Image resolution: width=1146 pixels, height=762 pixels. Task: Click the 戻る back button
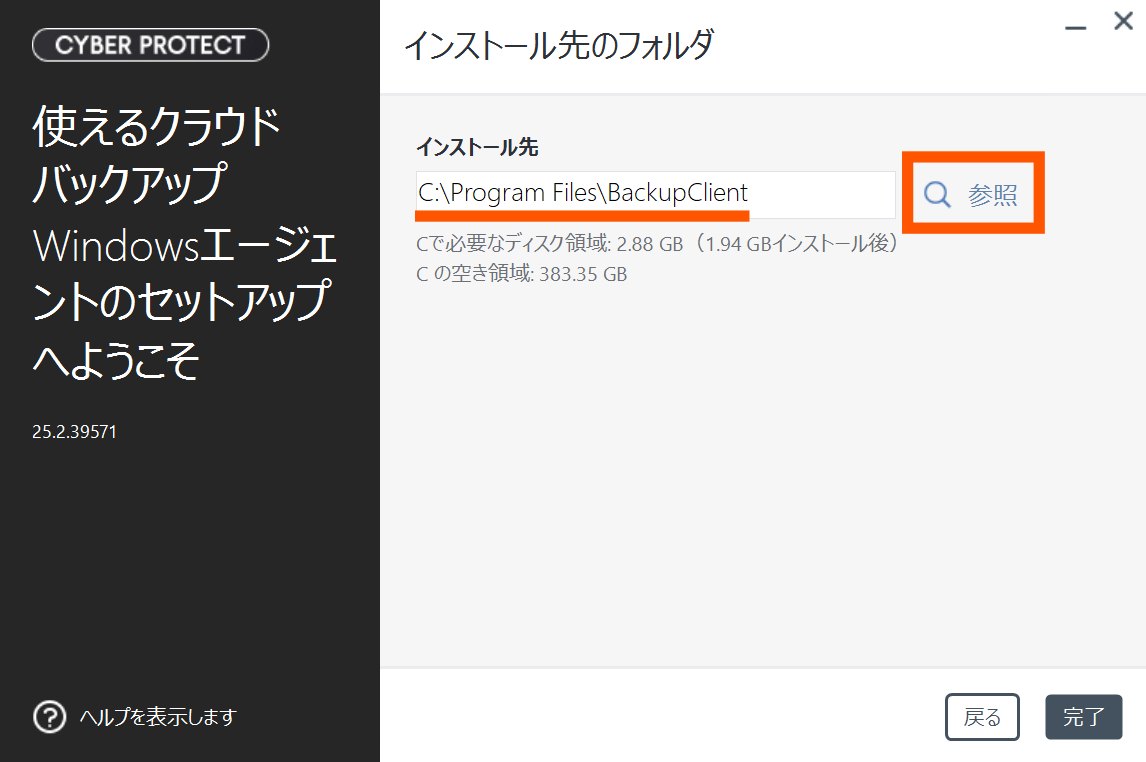click(982, 717)
